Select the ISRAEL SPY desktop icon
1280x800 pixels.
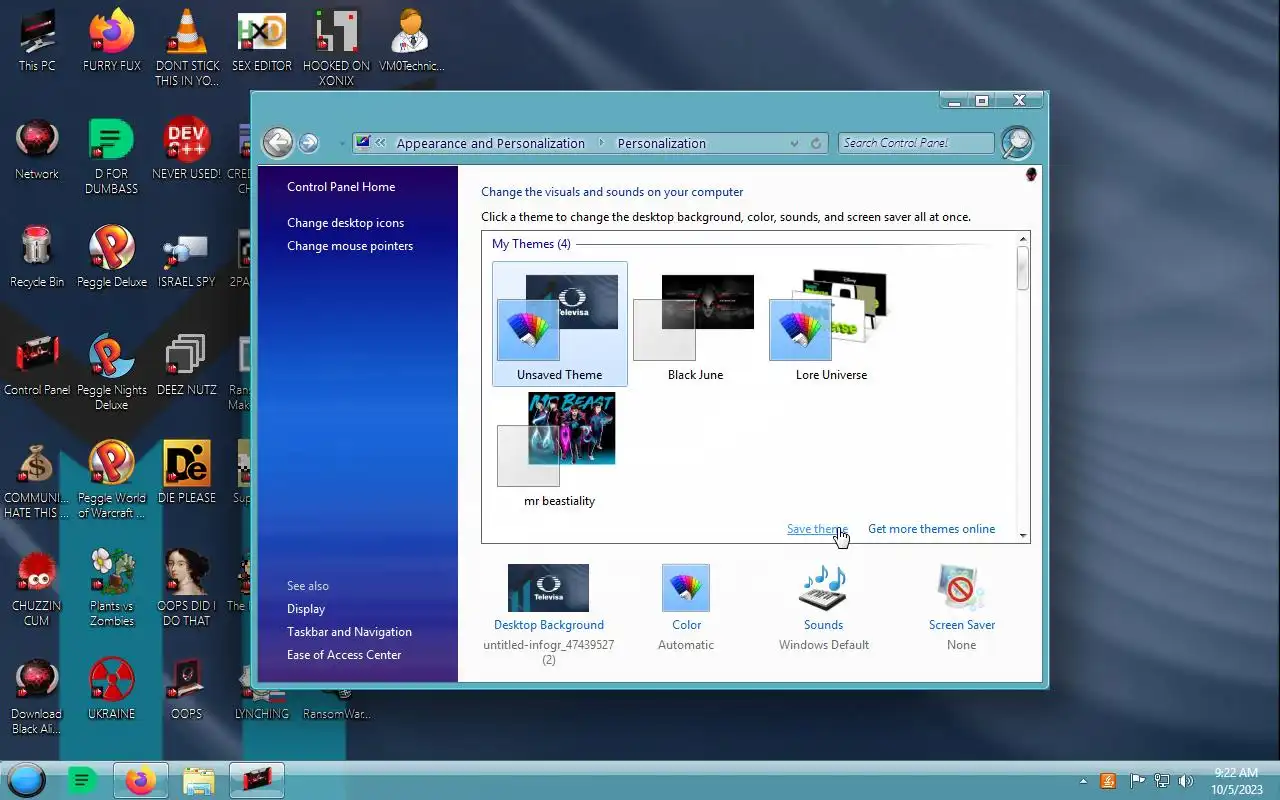(187, 257)
